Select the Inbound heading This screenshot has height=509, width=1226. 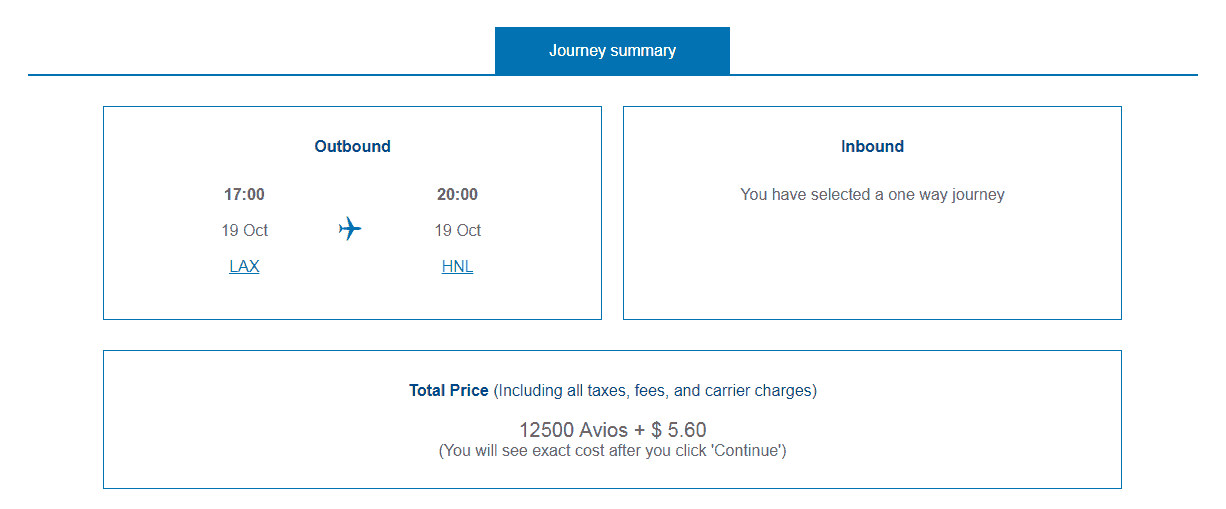coord(872,146)
